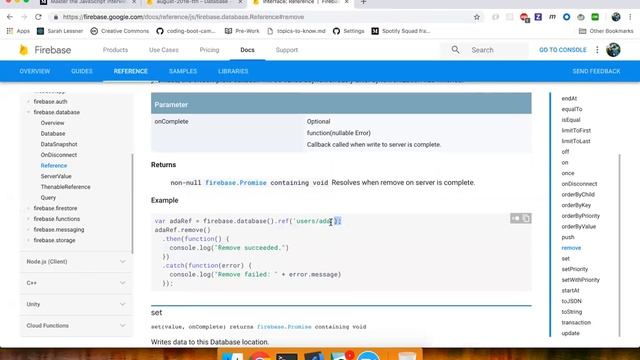Jump to setWithPriority in contents list
The height and width of the screenshot is (360, 640).
(x=580, y=280)
